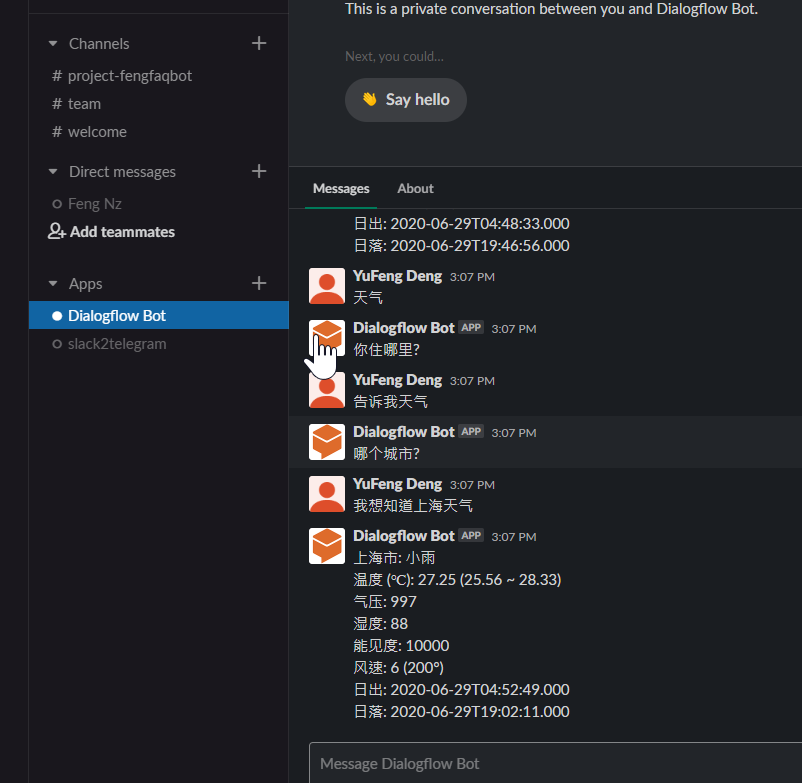
Task: Click YuFeng Deng's avatar beside "天气"
Action: (327, 286)
